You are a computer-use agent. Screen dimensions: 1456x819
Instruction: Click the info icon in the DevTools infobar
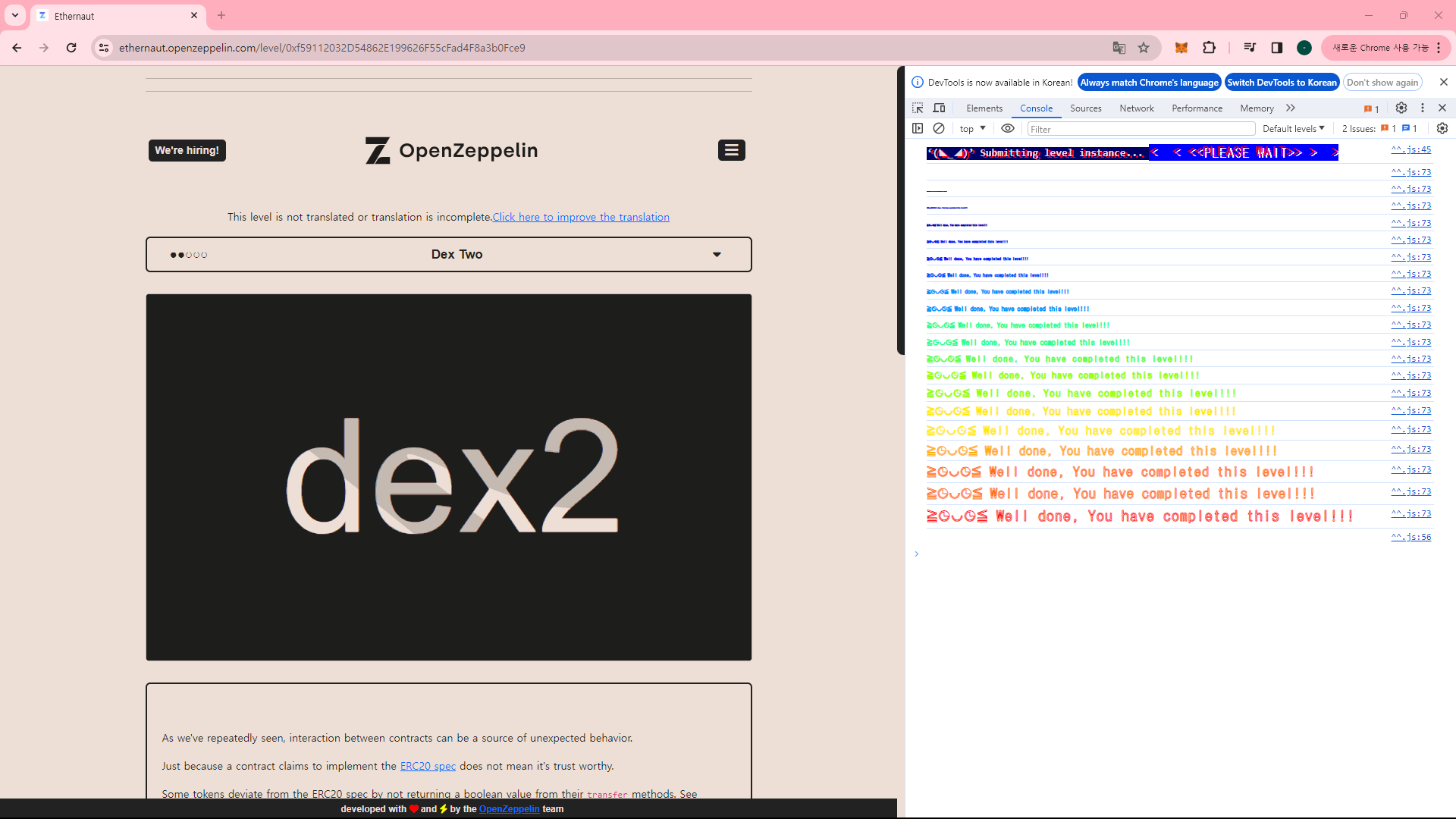(918, 82)
